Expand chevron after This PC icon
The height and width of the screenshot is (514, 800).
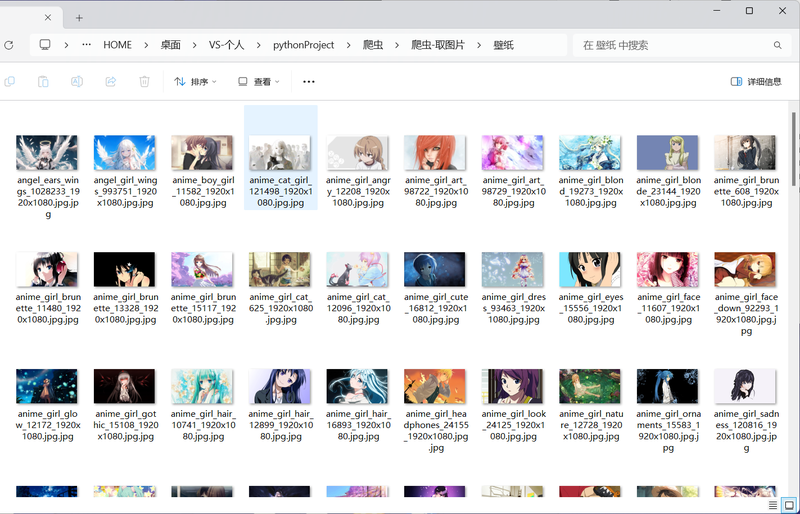tap(66, 45)
